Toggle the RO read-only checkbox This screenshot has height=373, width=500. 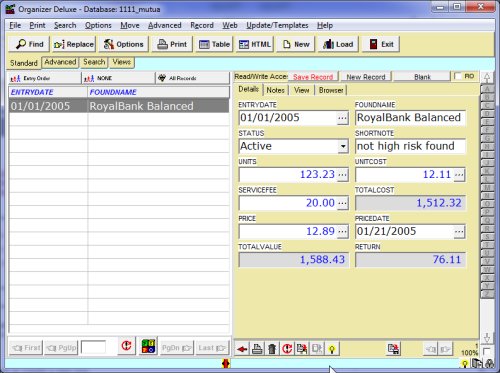click(458, 76)
